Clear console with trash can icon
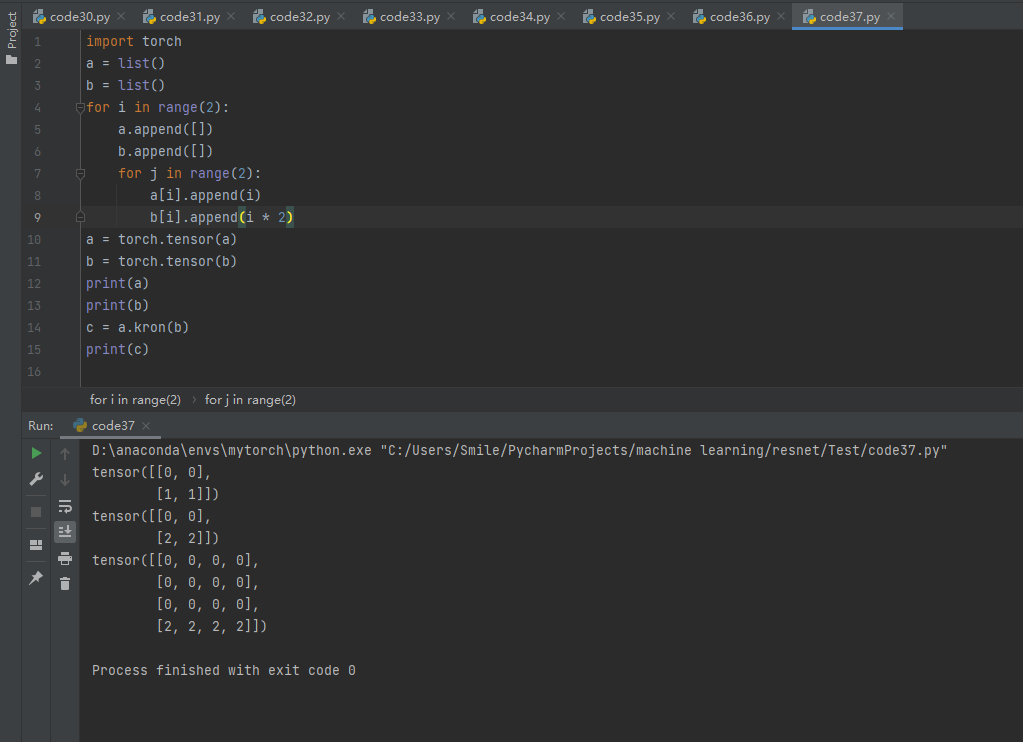This screenshot has width=1023, height=742. [x=65, y=583]
